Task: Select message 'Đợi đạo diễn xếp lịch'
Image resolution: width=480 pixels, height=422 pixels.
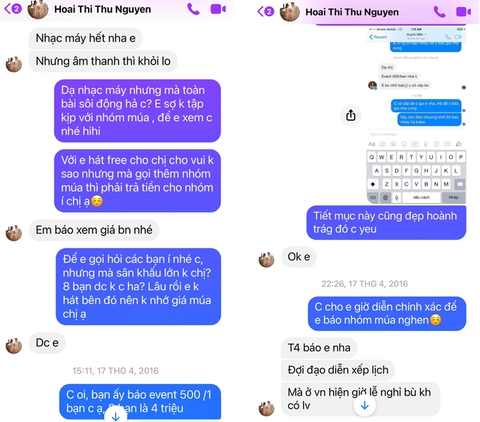Action: point(338,370)
